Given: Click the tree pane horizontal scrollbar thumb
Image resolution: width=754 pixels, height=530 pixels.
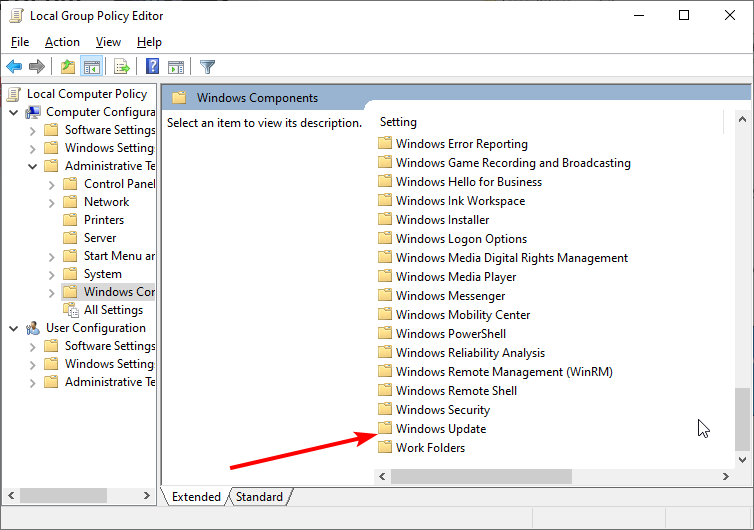Looking at the screenshot, I should point(63,495).
